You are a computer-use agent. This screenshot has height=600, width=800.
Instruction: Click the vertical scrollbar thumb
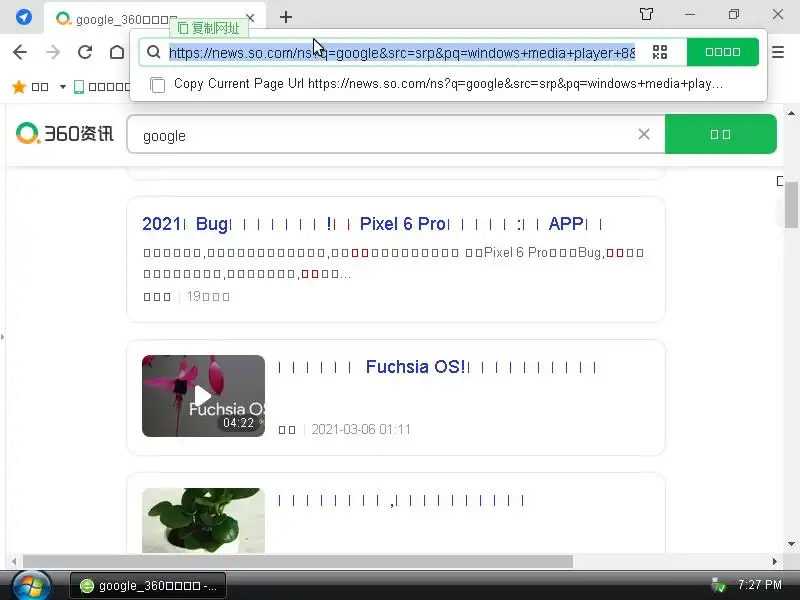coord(791,205)
